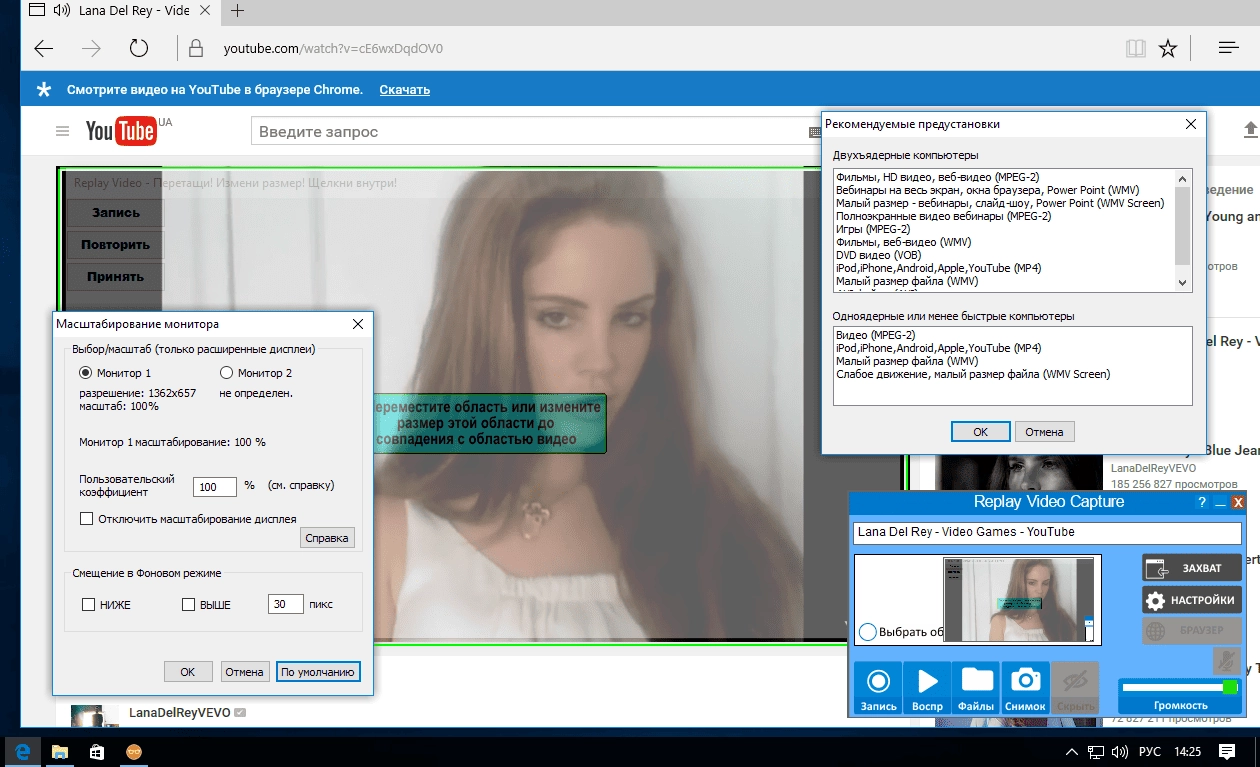Image resolution: width=1260 pixels, height=767 pixels.
Task: Open the Action Center notification icon
Action: [1227, 752]
